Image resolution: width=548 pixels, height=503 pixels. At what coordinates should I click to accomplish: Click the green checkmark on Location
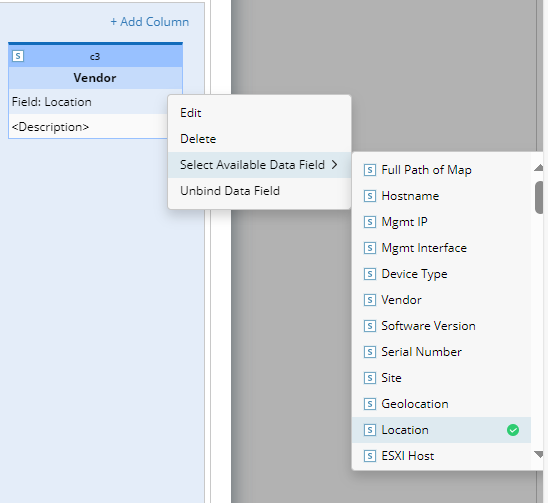click(513, 430)
